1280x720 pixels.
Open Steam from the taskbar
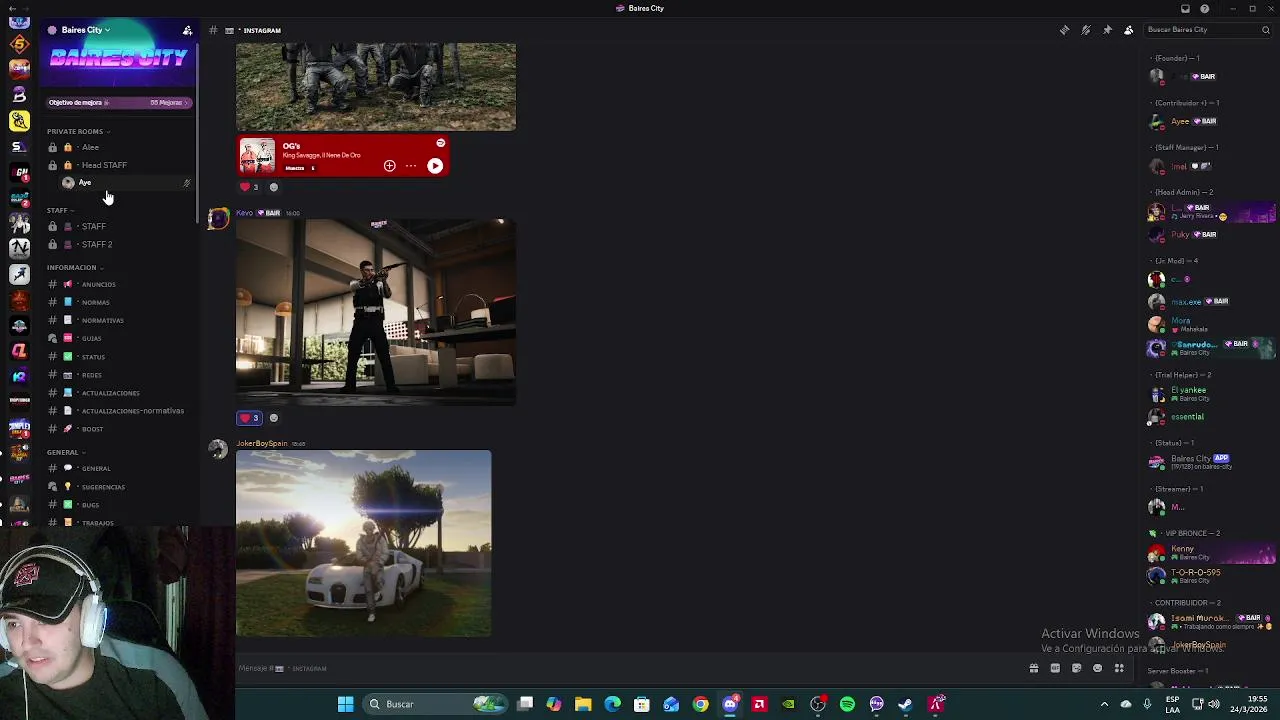905,704
